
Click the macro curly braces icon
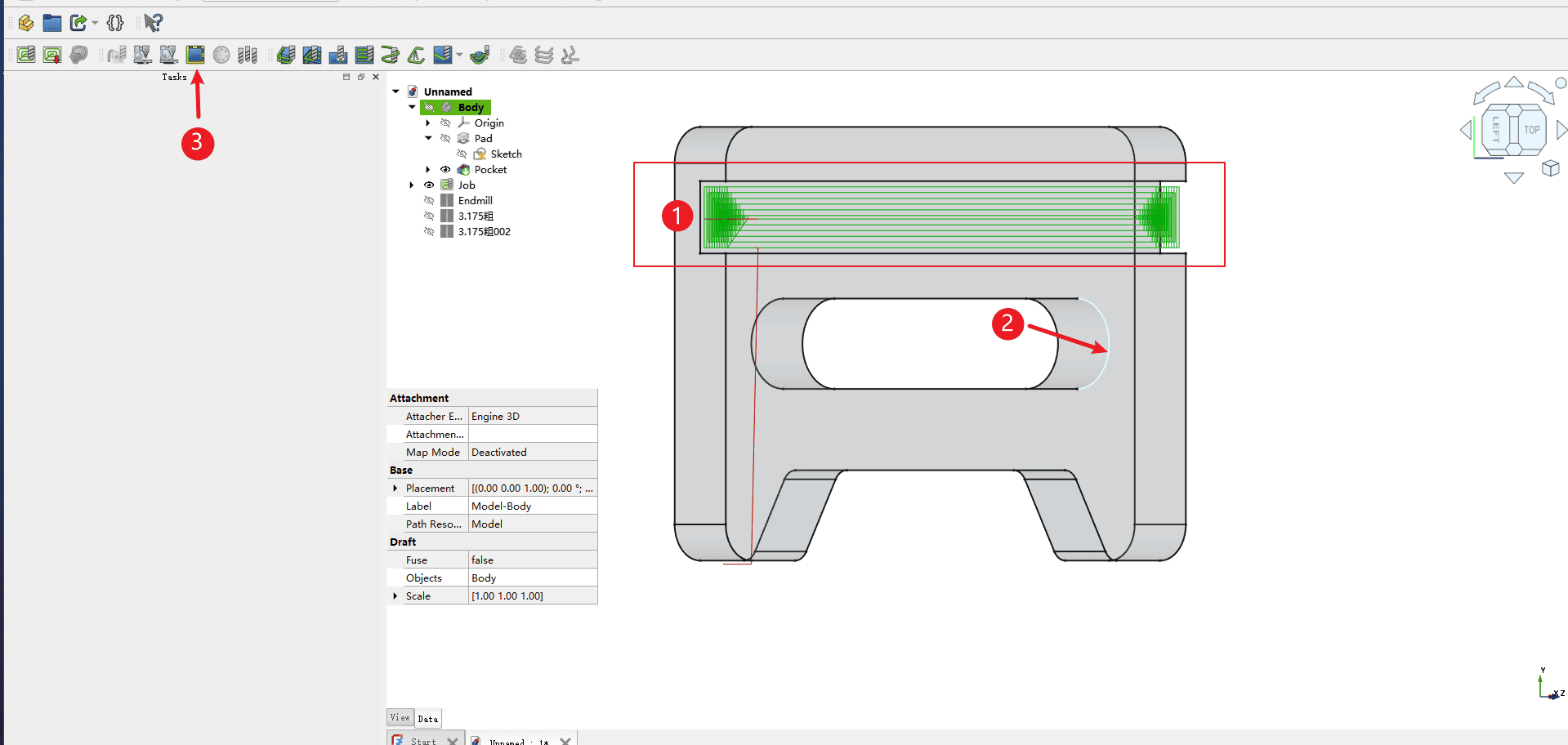(x=115, y=23)
